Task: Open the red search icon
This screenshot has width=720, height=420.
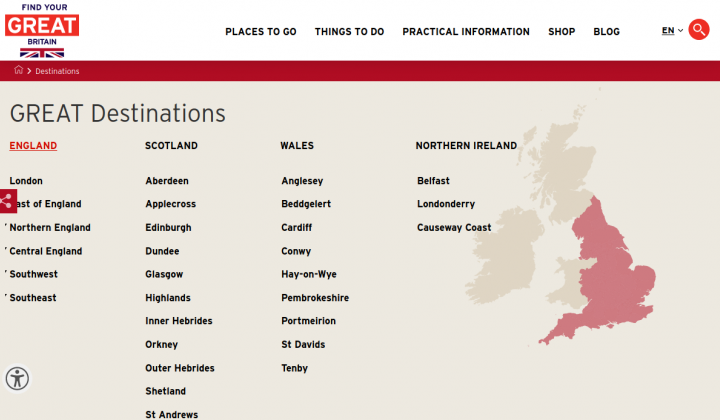Action: tap(698, 30)
